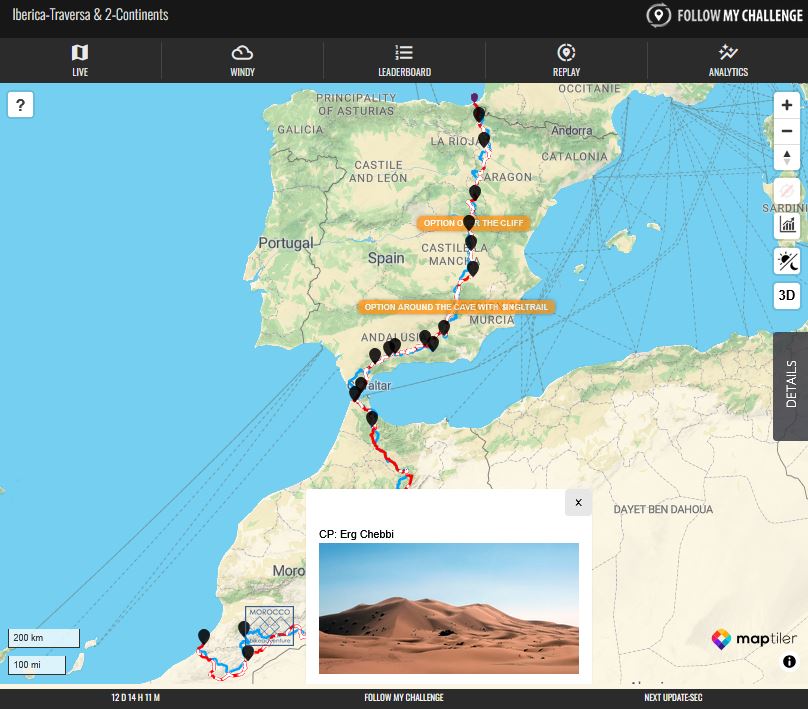This screenshot has height=709, width=808.
Task: Reset map bearing with compass button
Action: 787,157
